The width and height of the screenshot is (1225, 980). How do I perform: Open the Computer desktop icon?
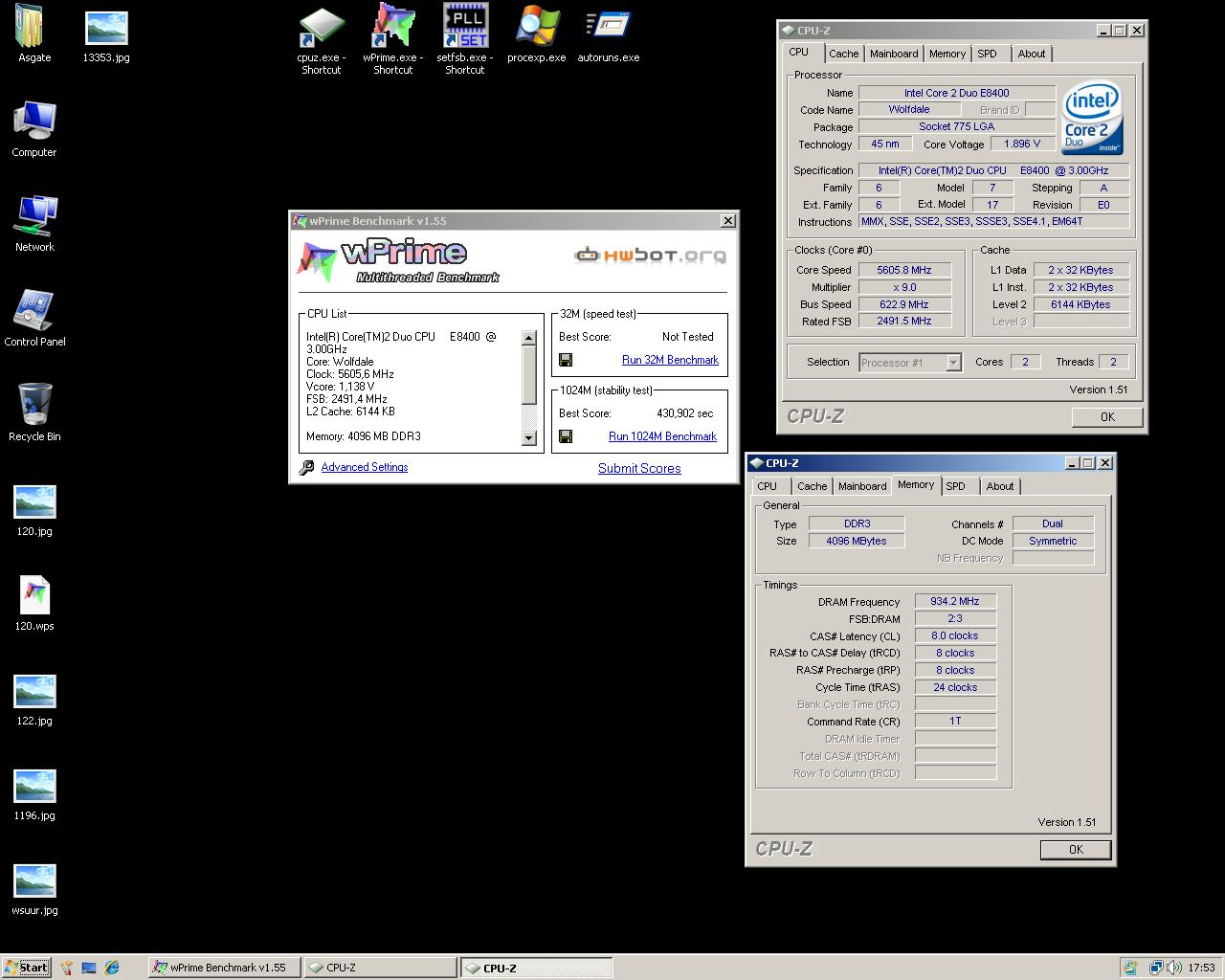(34, 129)
